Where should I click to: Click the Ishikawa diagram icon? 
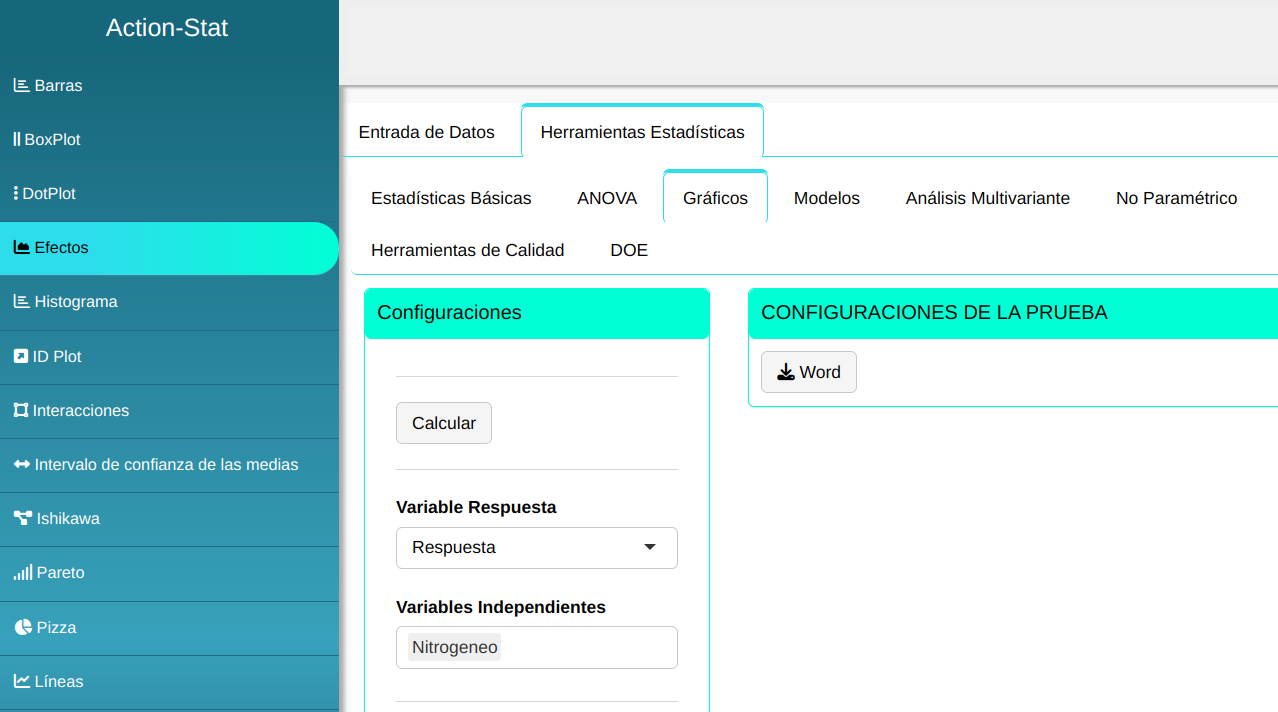[22, 518]
